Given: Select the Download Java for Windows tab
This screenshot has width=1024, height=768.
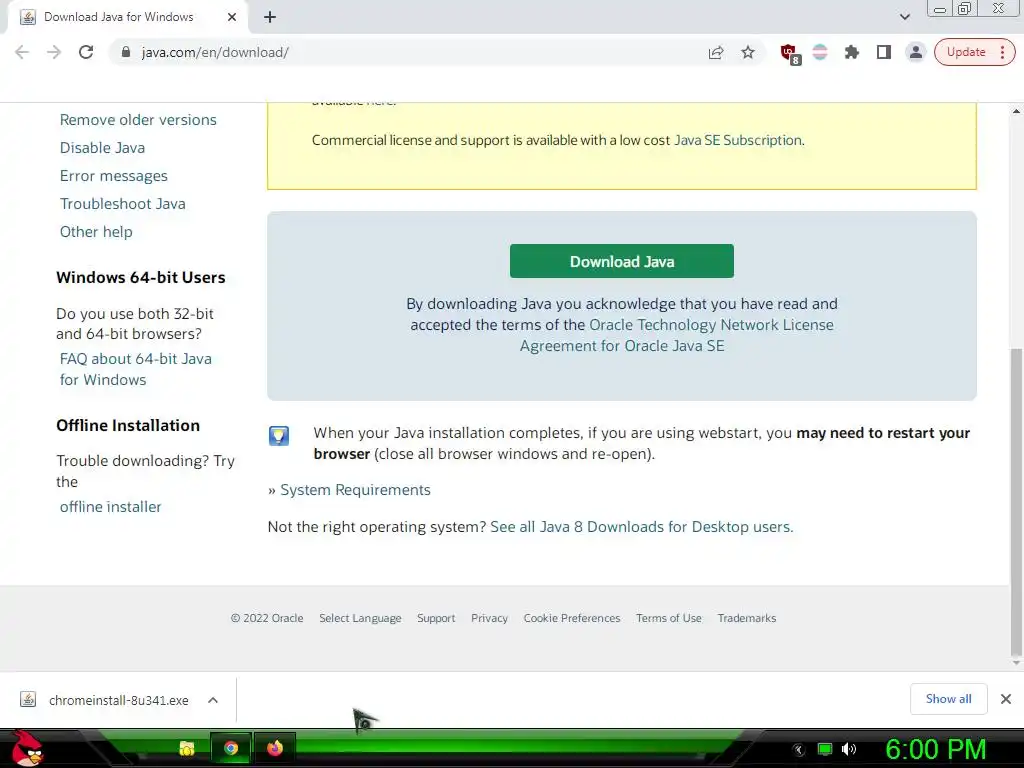Looking at the screenshot, I should 118,17.
